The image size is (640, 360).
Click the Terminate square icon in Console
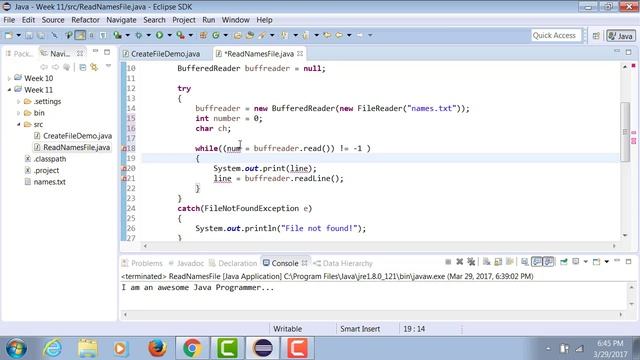pos(448,262)
